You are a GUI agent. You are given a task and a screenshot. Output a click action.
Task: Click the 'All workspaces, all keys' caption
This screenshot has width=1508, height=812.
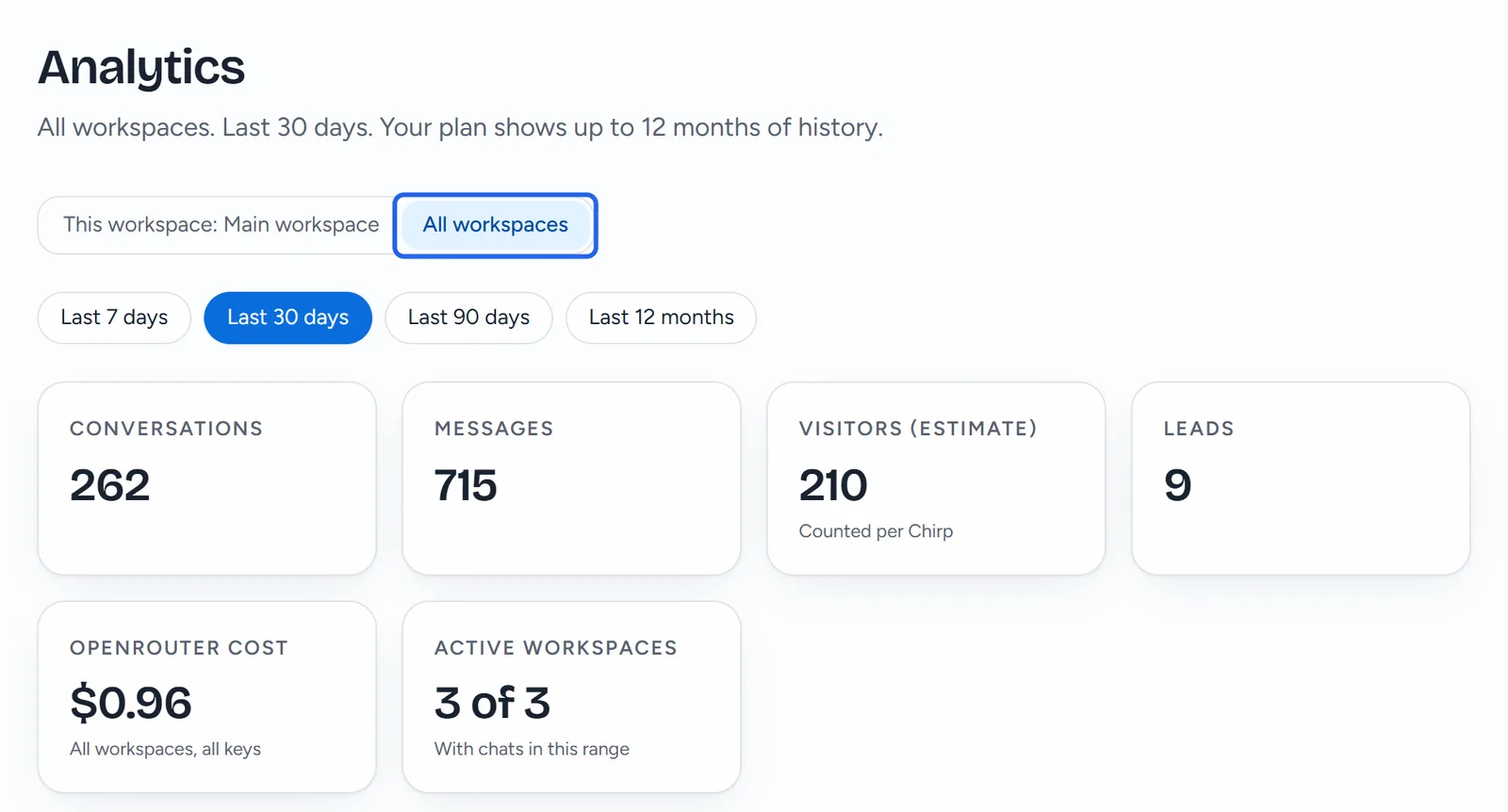pyautogui.click(x=165, y=749)
